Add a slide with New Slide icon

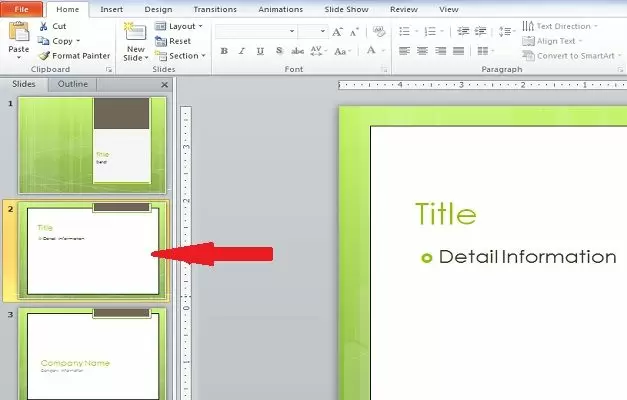pyautogui.click(x=135, y=32)
